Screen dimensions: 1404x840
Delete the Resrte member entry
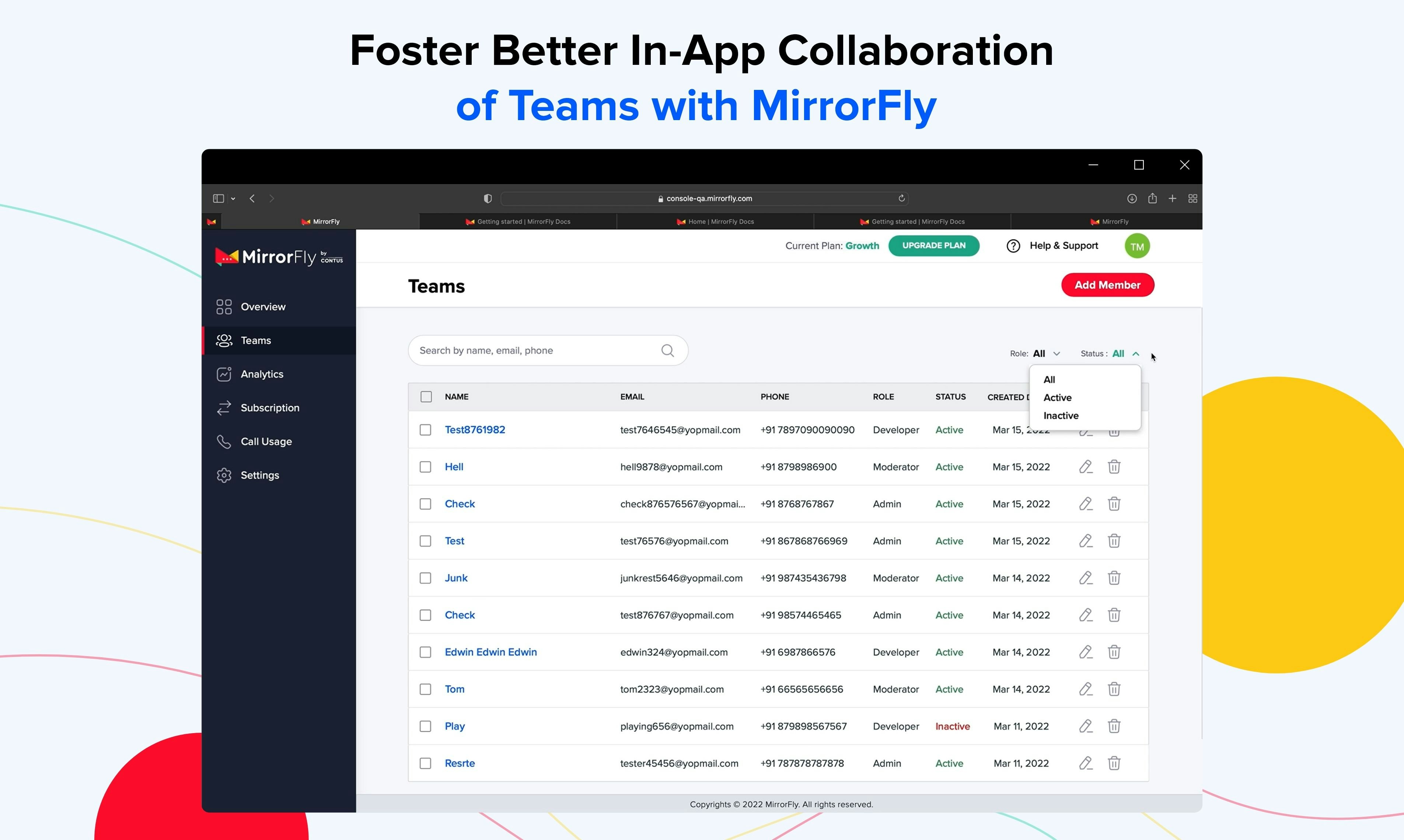point(1114,763)
